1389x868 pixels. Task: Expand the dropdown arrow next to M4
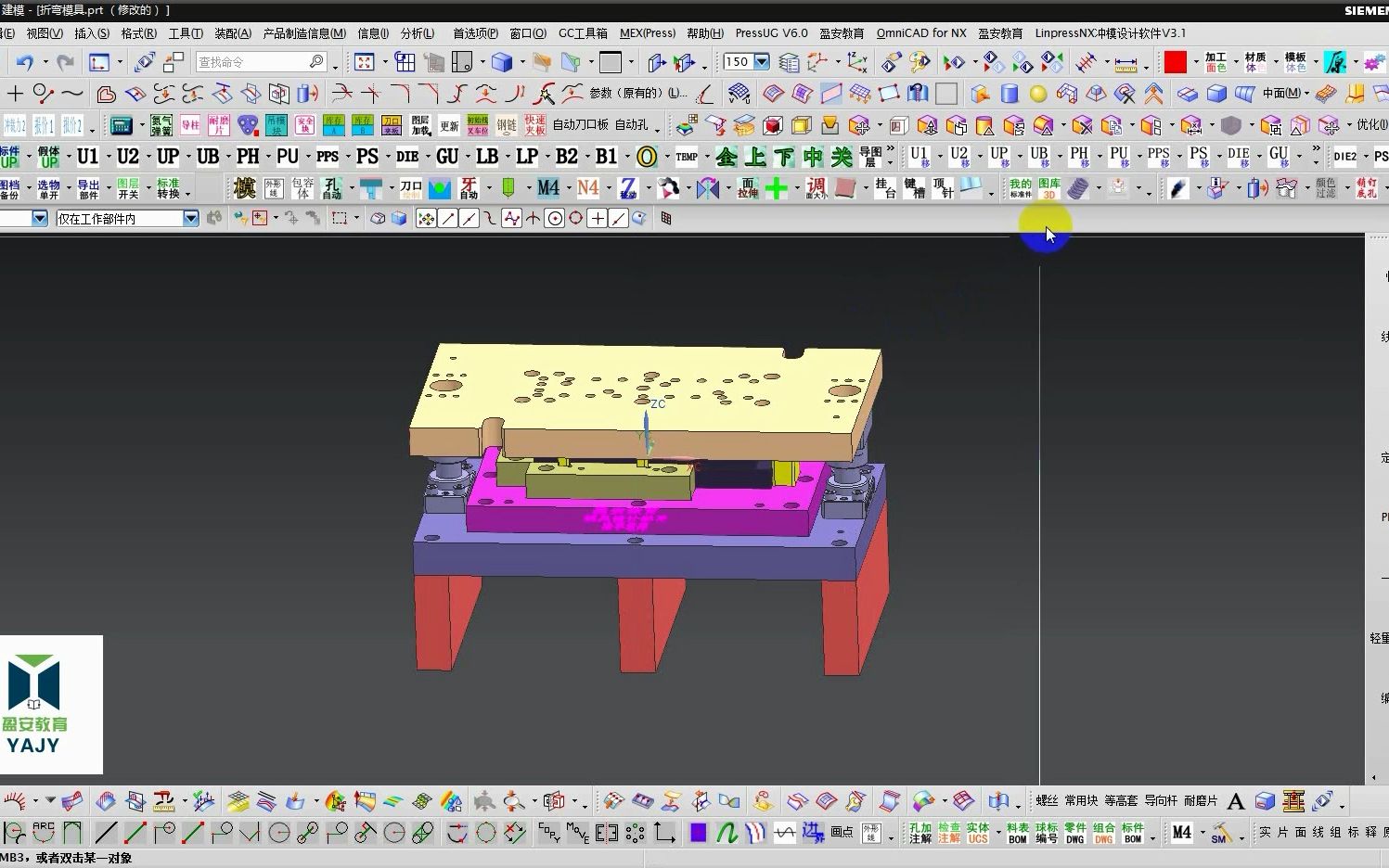point(569,188)
